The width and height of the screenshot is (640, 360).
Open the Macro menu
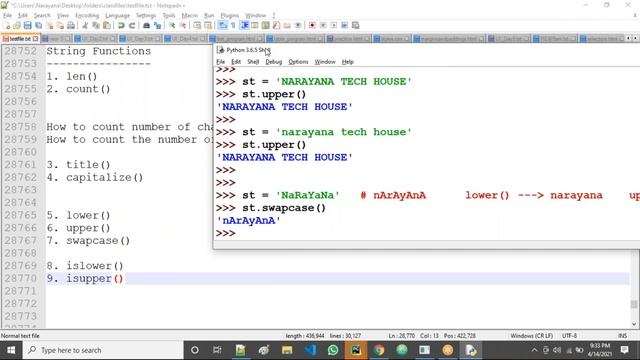click(189, 16)
